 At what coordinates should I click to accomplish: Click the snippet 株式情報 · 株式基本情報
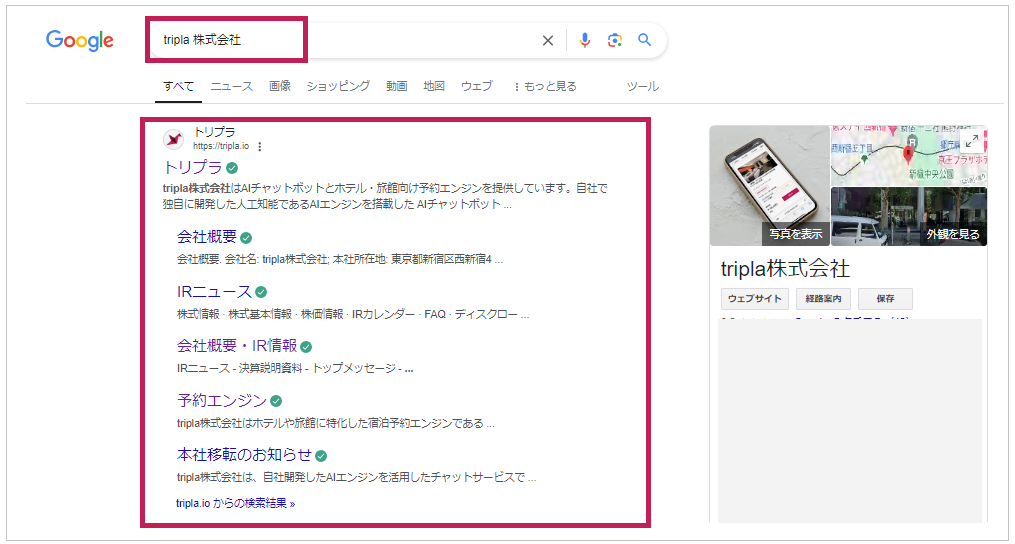(353, 315)
